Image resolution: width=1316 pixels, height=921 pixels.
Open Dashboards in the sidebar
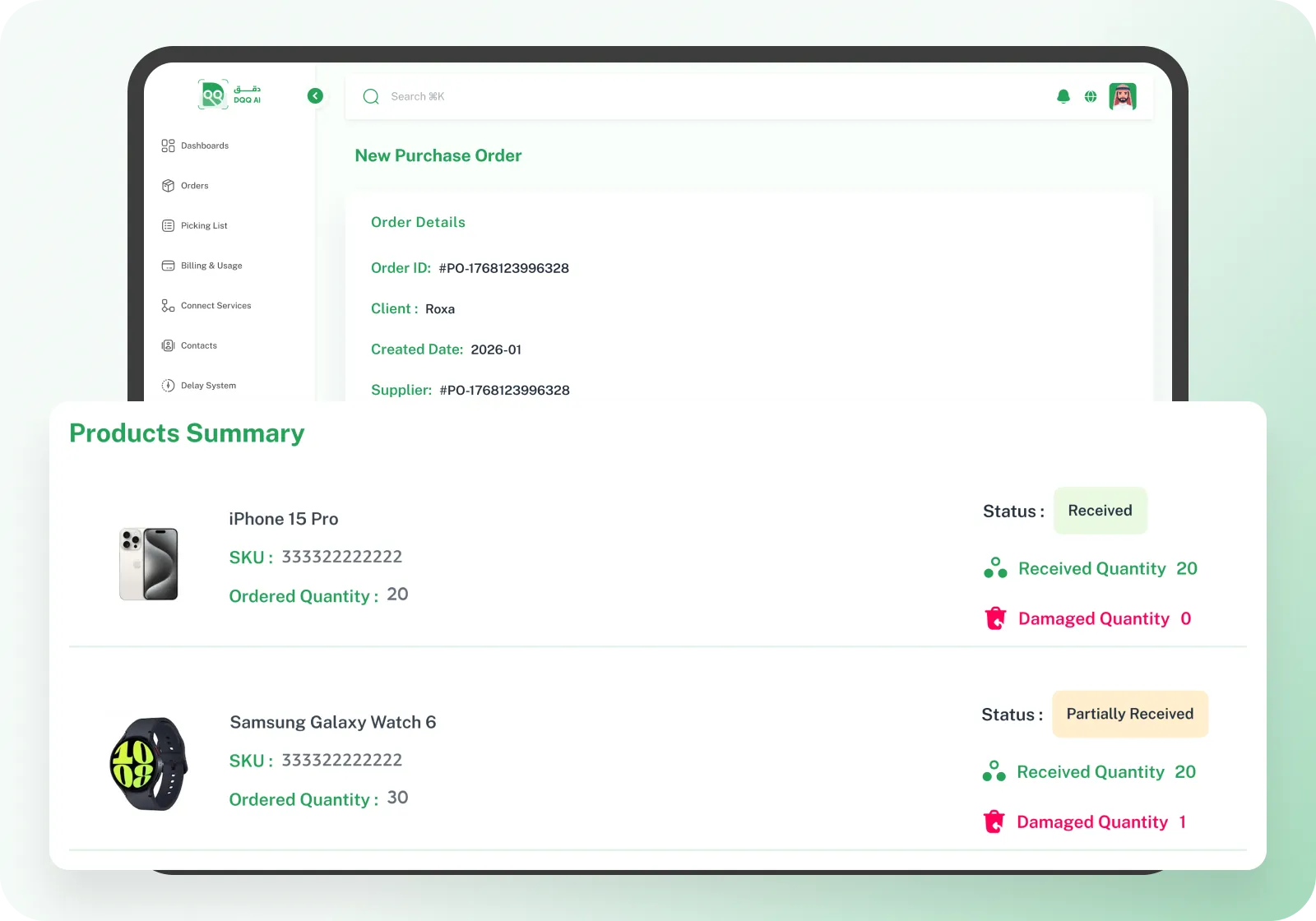(204, 146)
